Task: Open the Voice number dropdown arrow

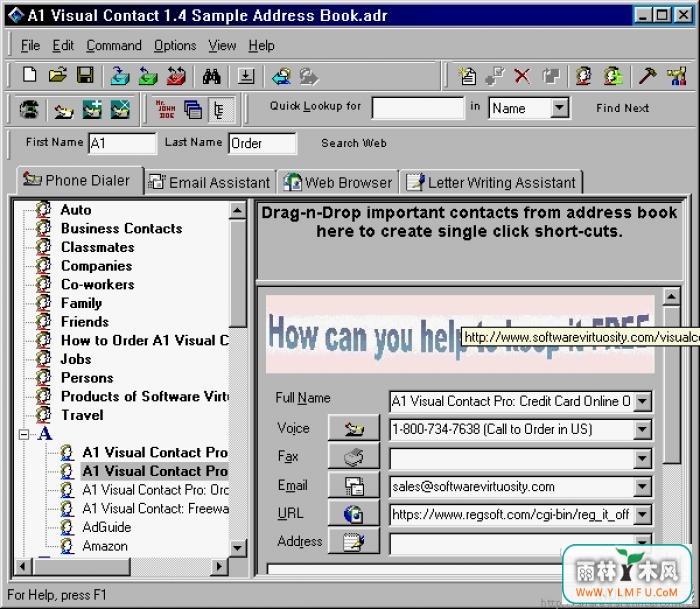Action: (x=642, y=430)
